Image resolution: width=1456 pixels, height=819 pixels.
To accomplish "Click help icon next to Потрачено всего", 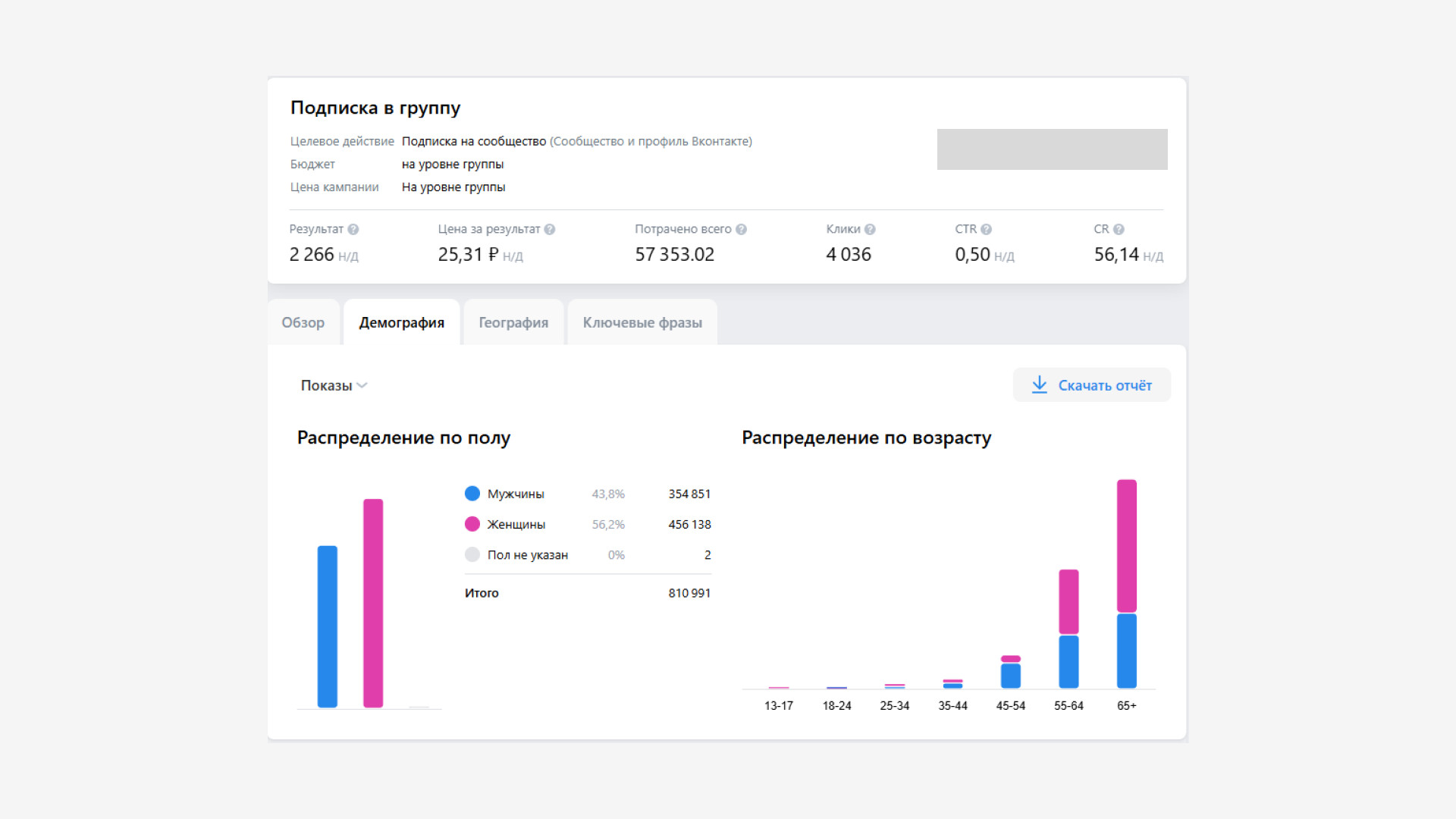I will point(742,229).
